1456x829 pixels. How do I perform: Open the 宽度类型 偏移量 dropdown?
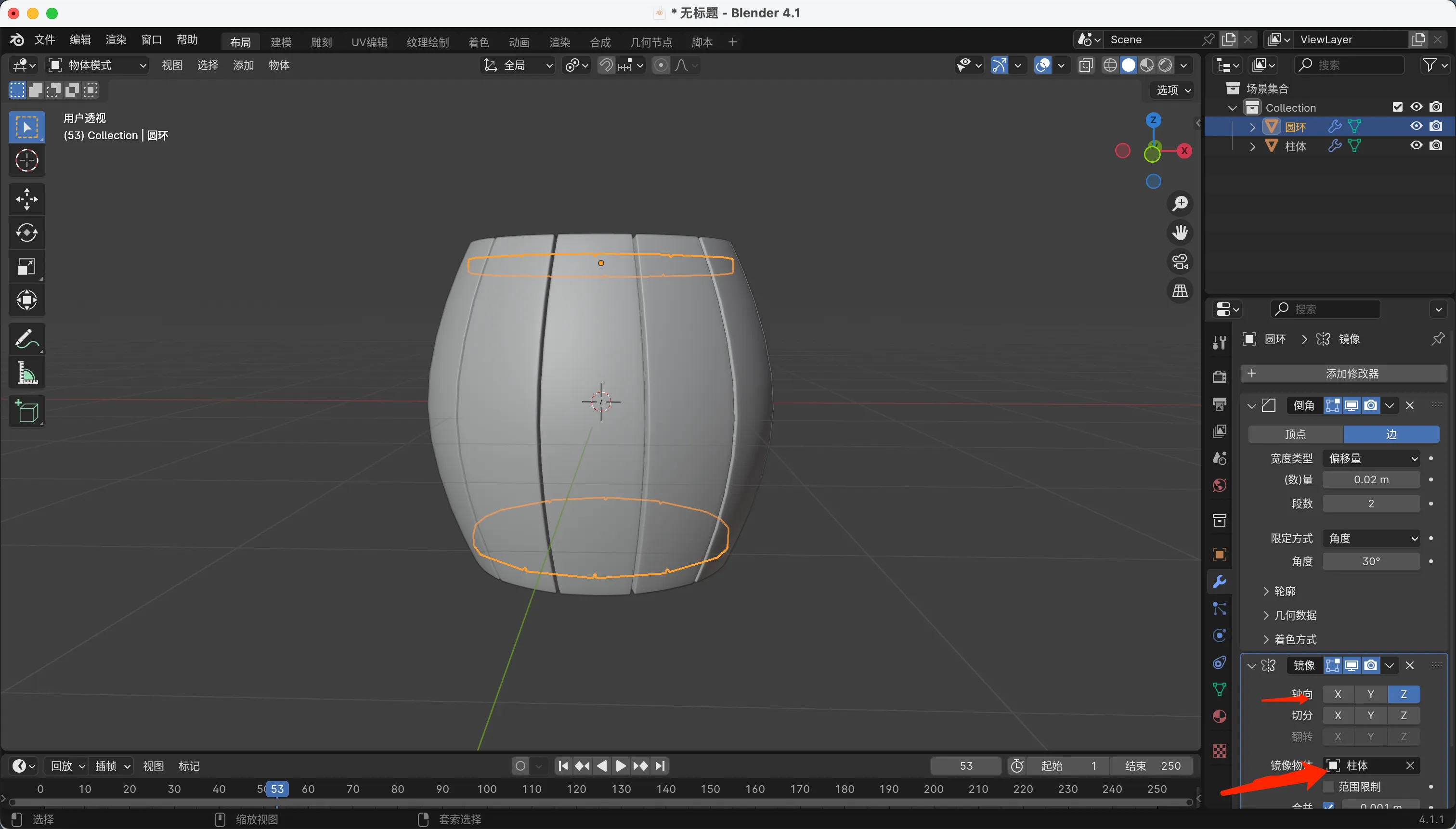click(1371, 458)
